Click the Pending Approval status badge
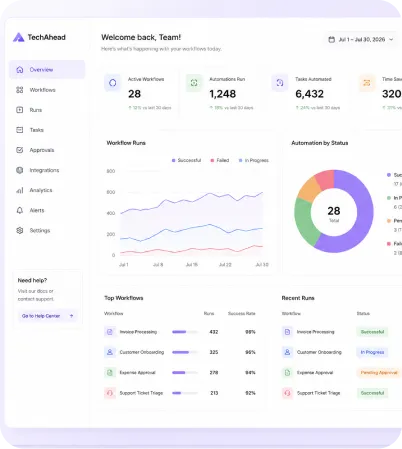Image resolution: width=402 pixels, height=449 pixels. pos(379,372)
